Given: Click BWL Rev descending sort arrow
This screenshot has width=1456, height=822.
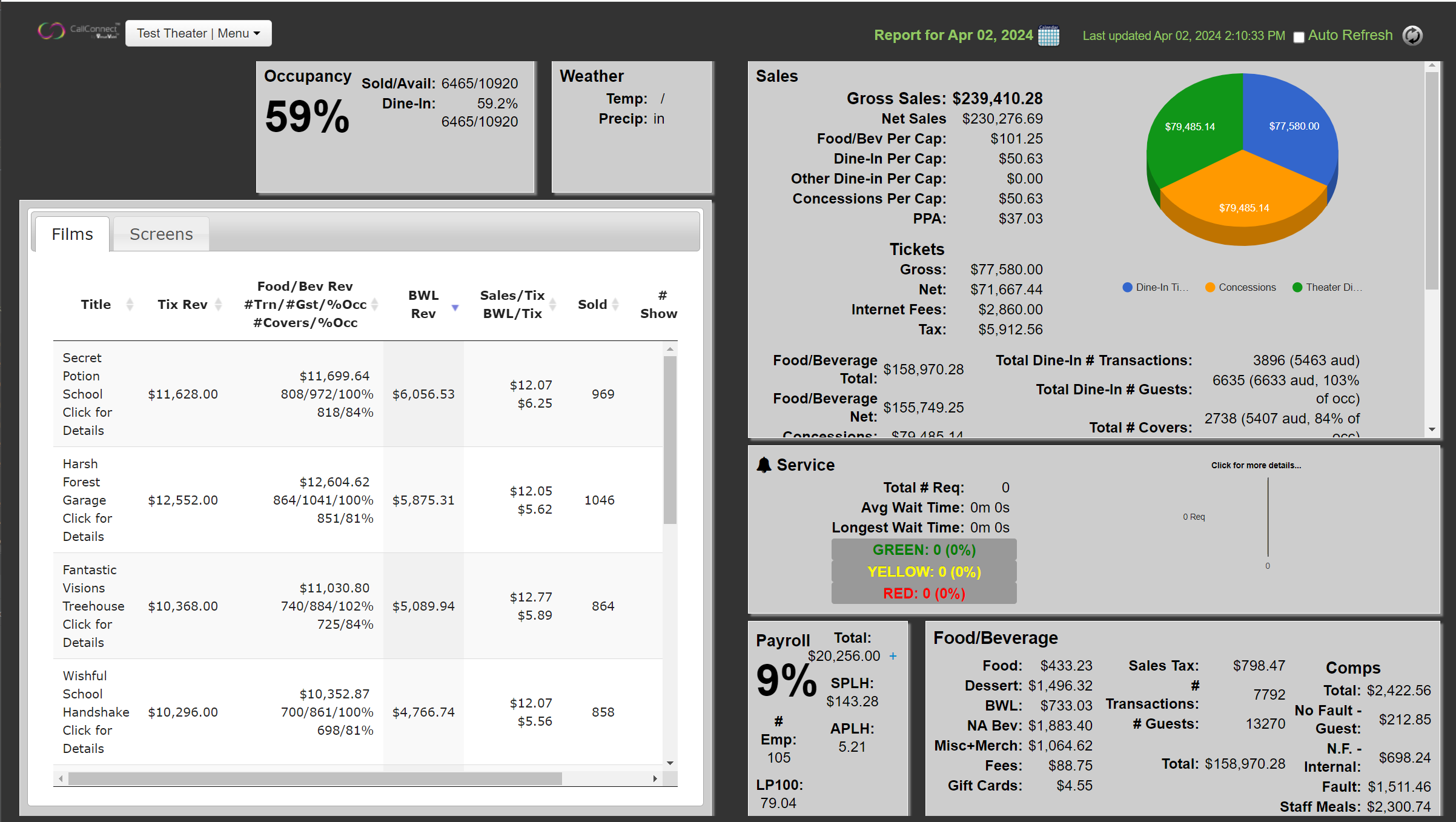Looking at the screenshot, I should (455, 308).
